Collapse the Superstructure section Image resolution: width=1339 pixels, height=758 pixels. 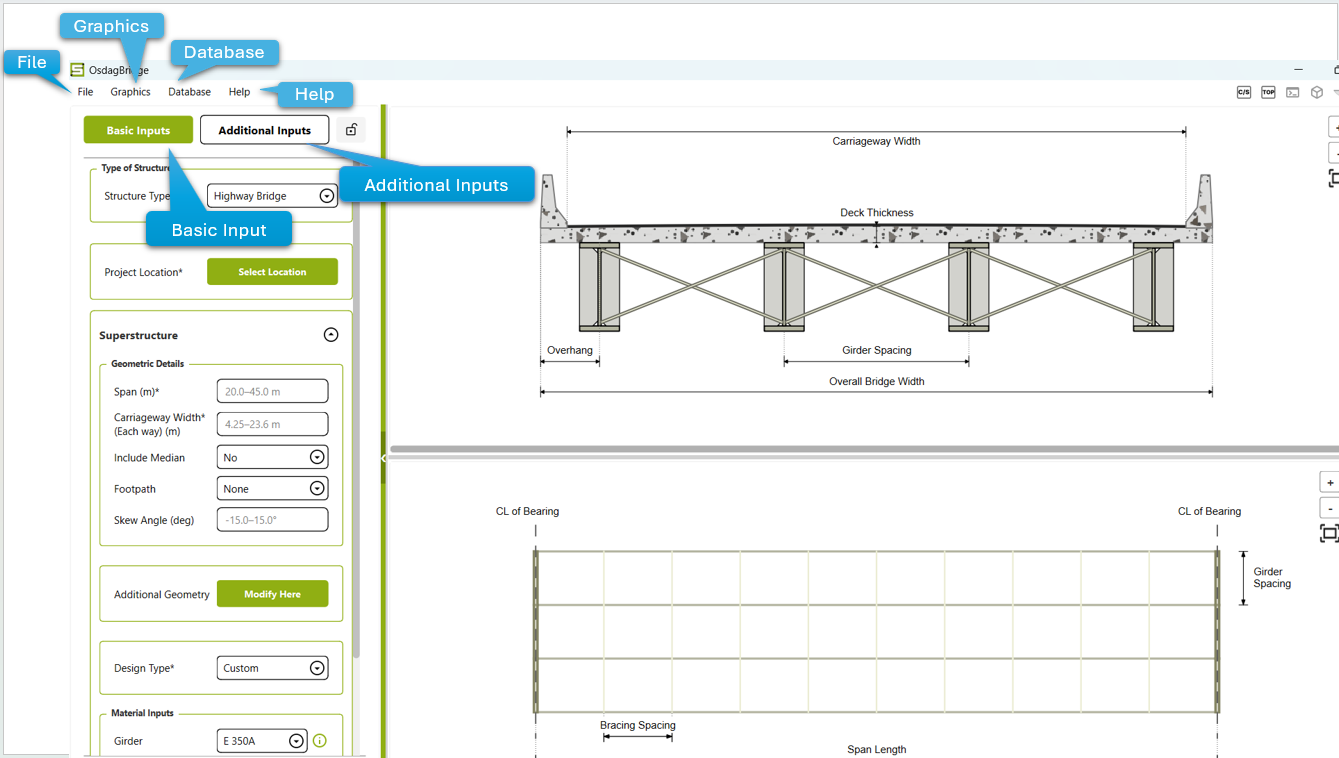331,335
